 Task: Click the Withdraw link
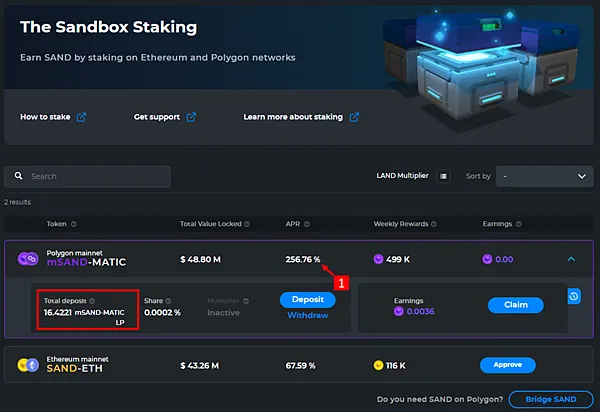coord(308,315)
